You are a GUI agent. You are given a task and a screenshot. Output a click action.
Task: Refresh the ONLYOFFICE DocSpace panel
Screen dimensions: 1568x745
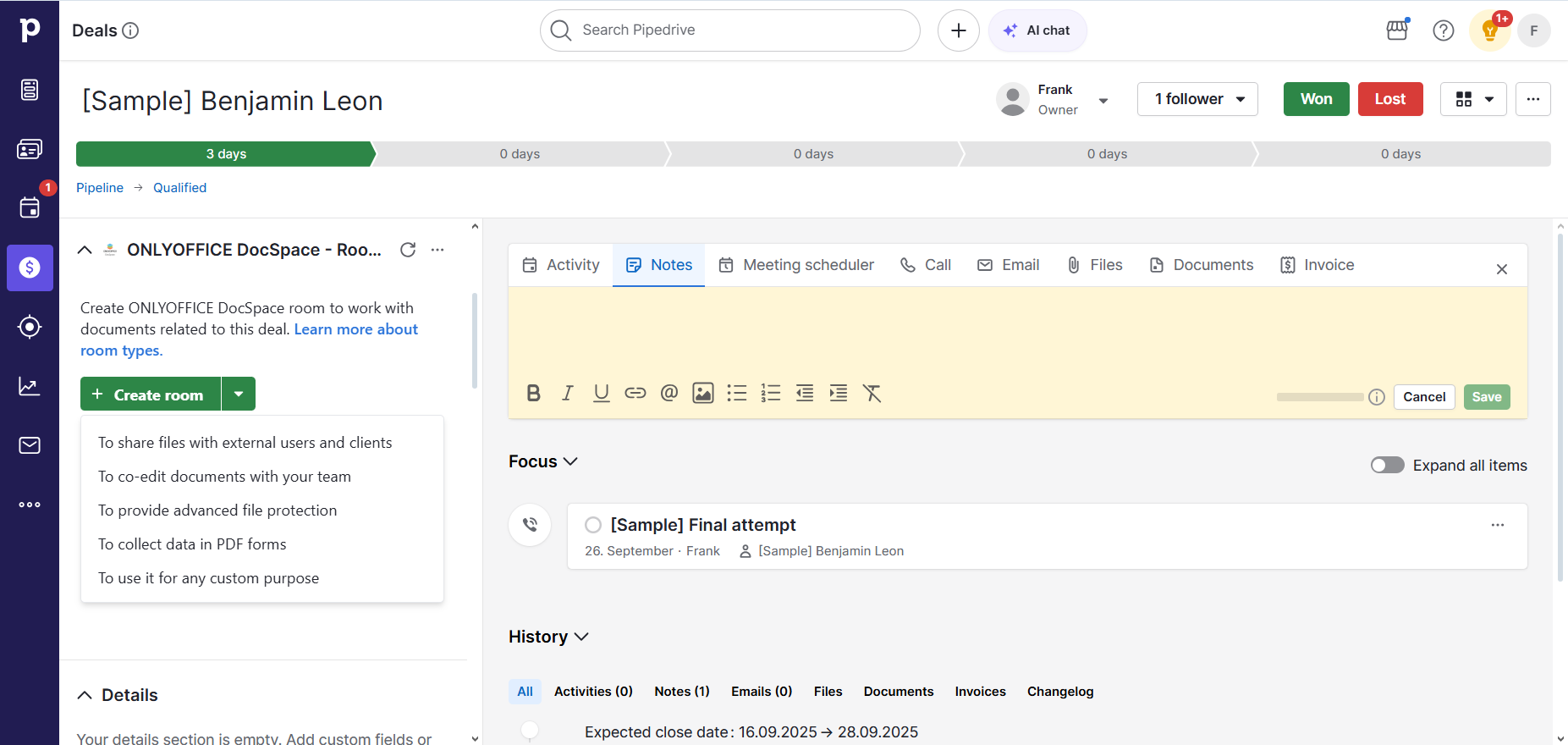pos(408,250)
